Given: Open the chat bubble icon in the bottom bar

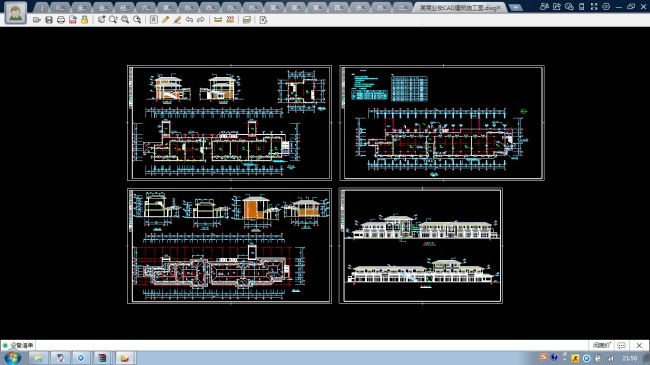Looking at the screenshot, I should [x=621, y=345].
